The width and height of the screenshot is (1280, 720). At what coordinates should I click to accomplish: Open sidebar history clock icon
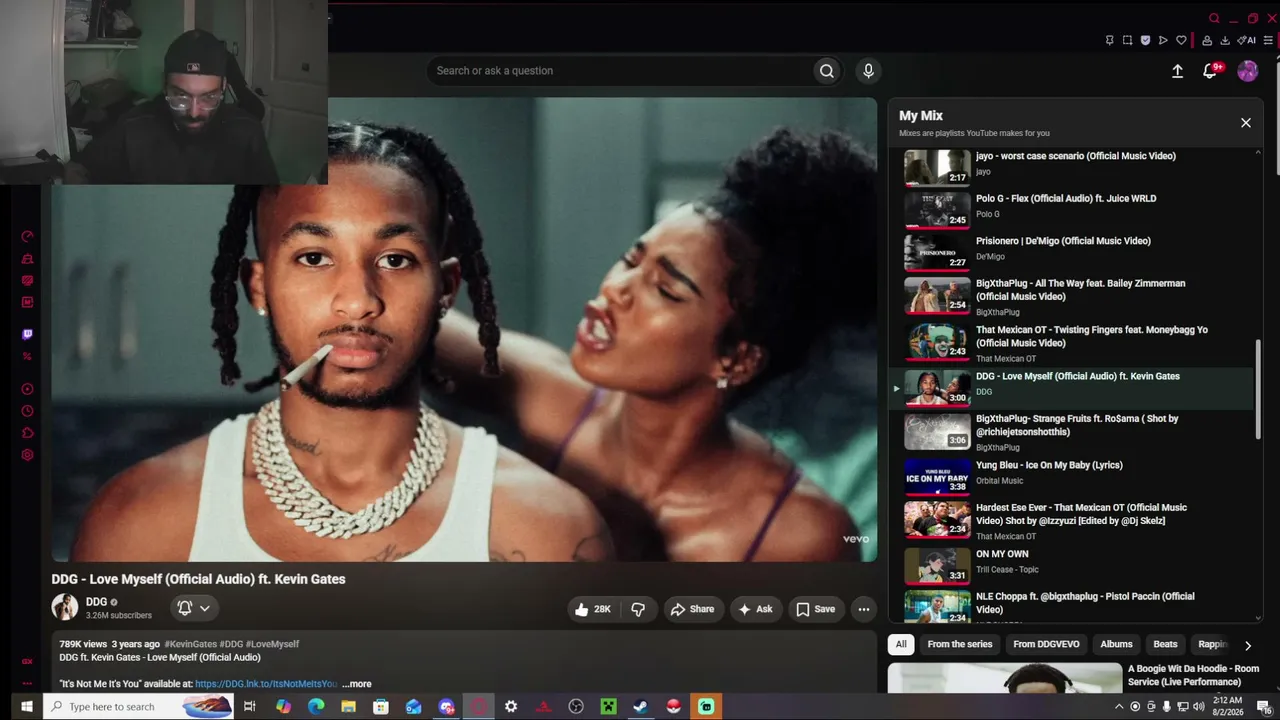pyautogui.click(x=27, y=411)
